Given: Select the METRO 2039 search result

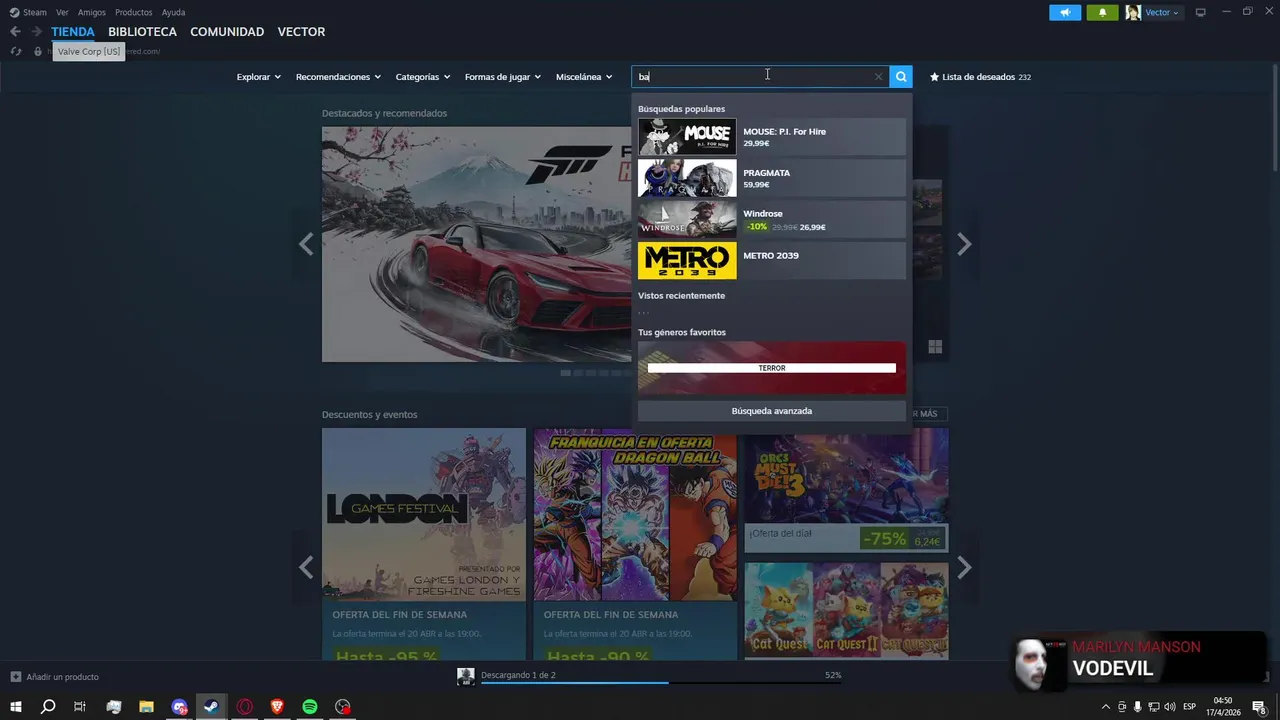Looking at the screenshot, I should (772, 261).
